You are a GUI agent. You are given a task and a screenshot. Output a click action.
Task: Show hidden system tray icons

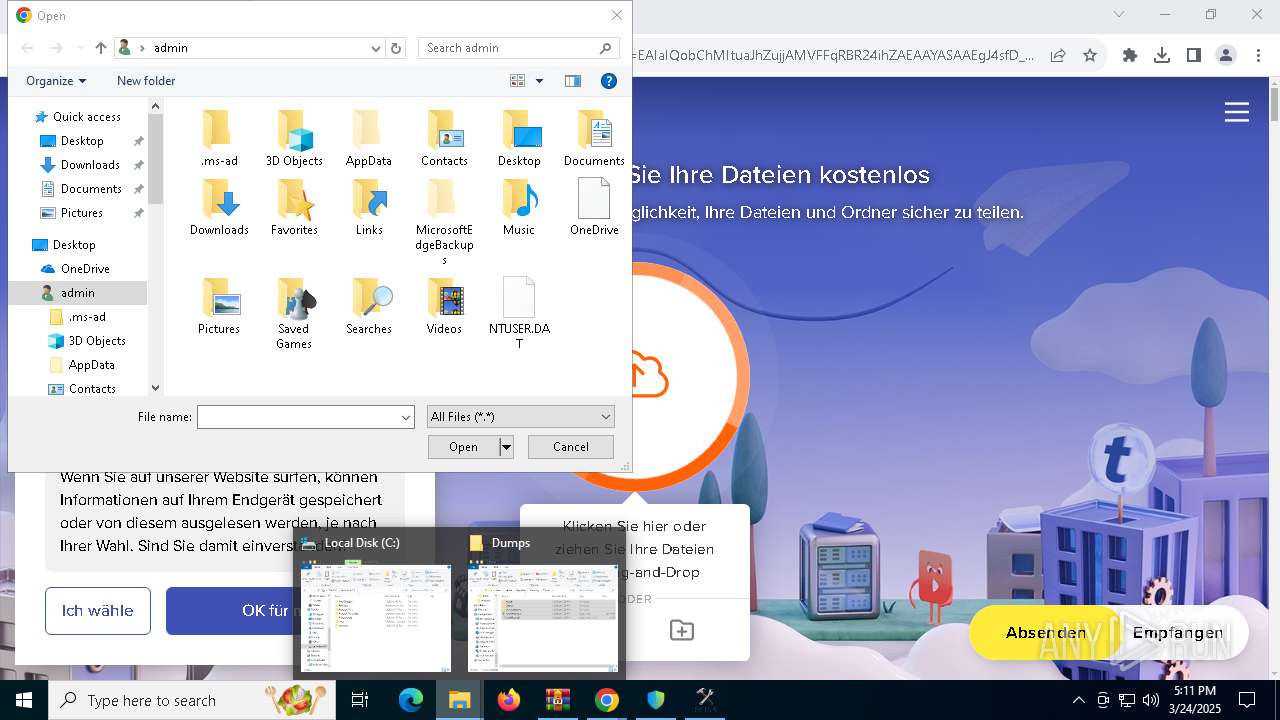[1078, 700]
